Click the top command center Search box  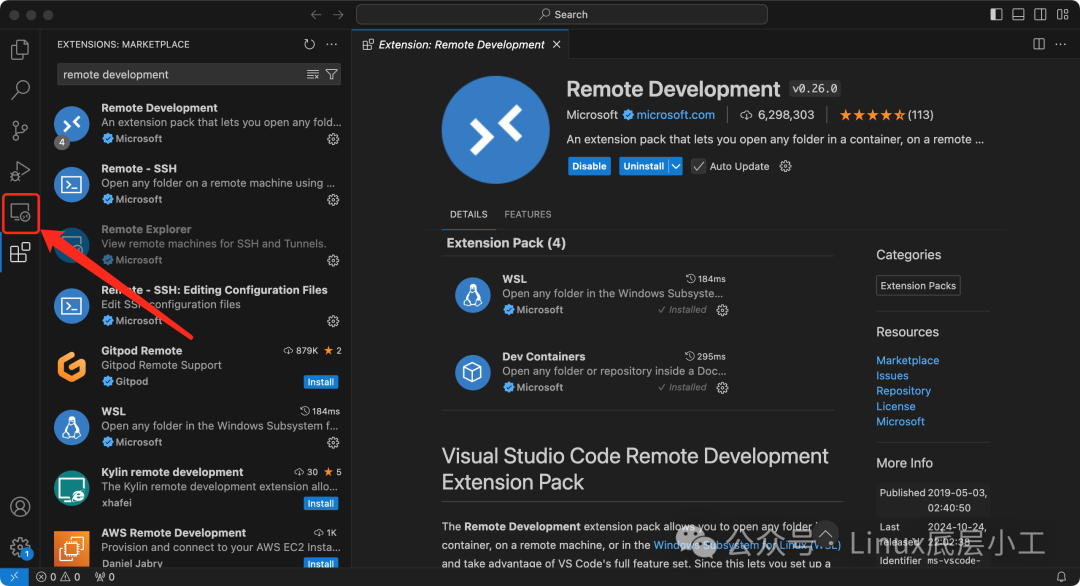561,14
